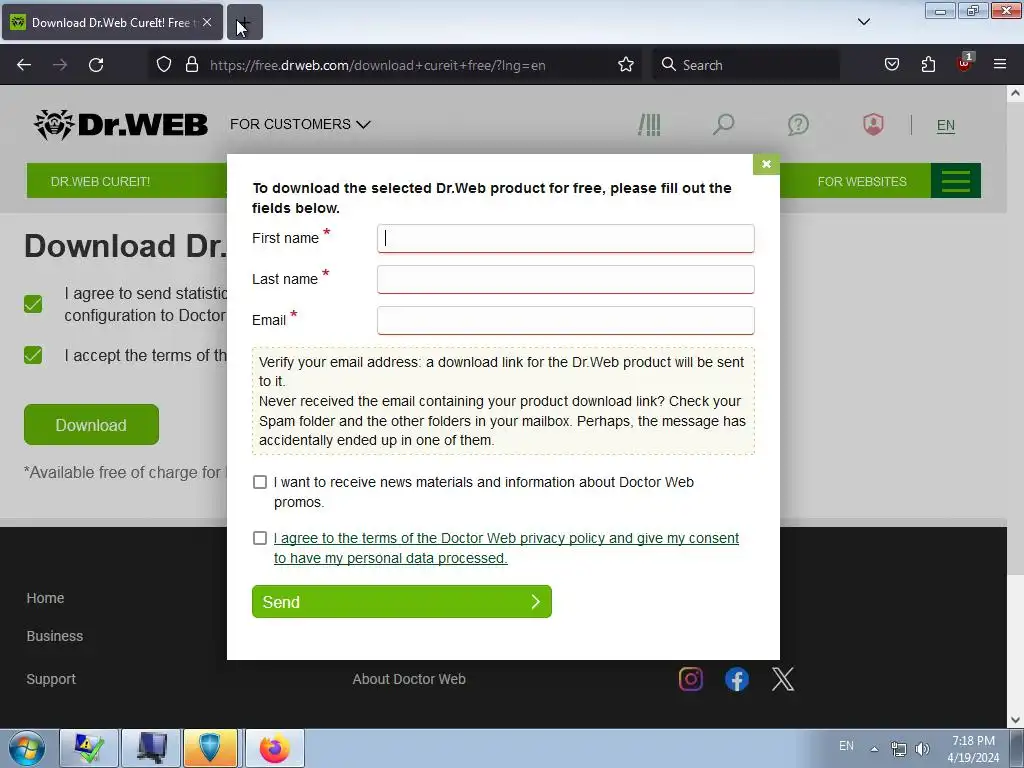Show hidden tray icons arrow
Image resolution: width=1024 pixels, height=768 pixels.
point(874,749)
